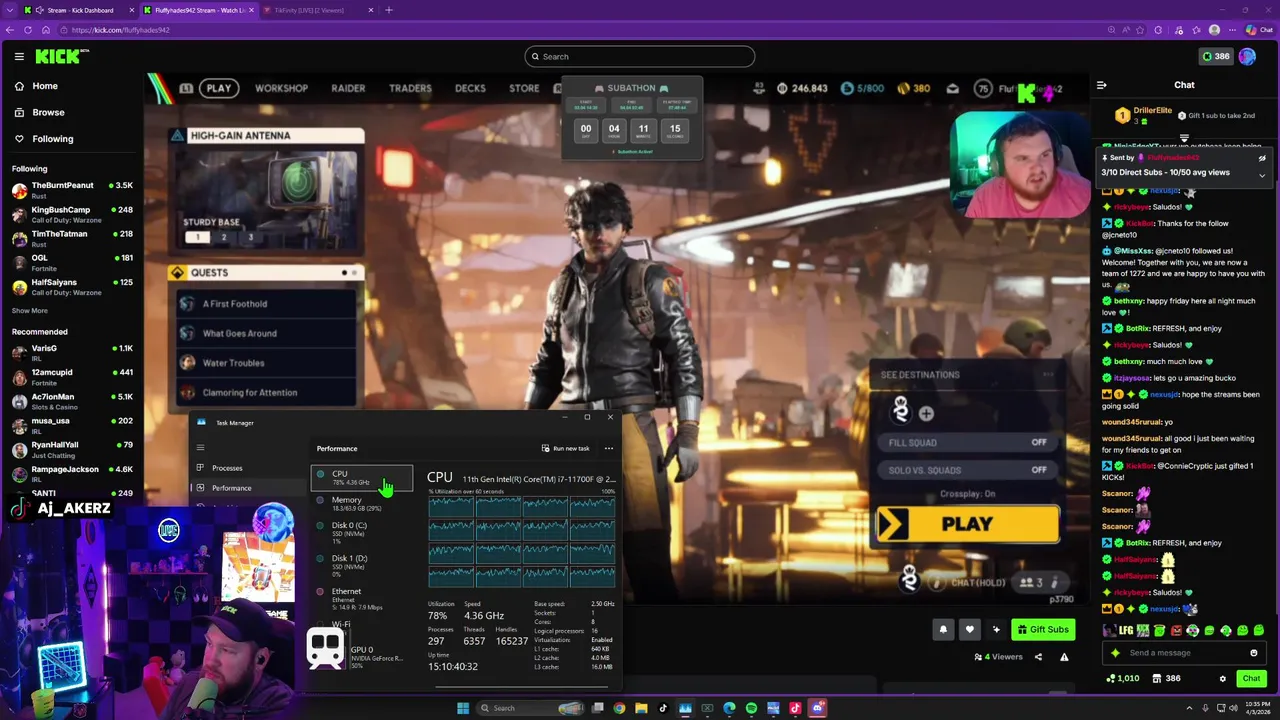Open RampageJackson channel in Recommended

[72, 473]
